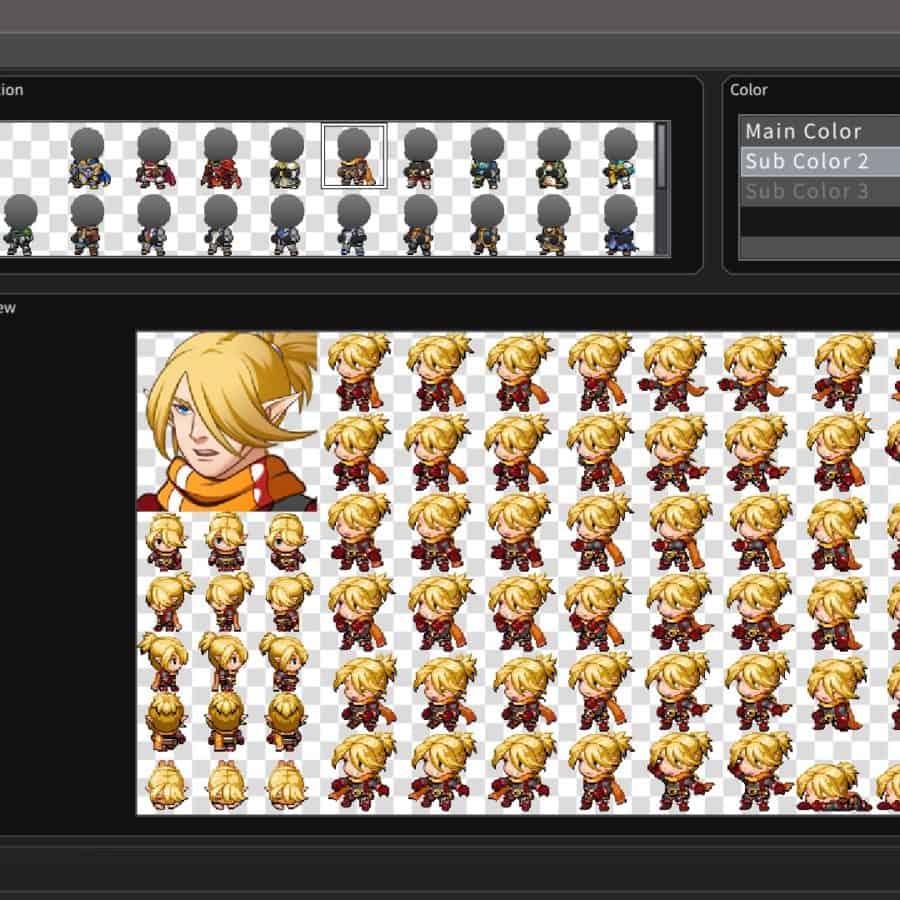Click the top-left battler sprite beside the portrait
Viewport: 900px width, 900px height.
[358, 371]
